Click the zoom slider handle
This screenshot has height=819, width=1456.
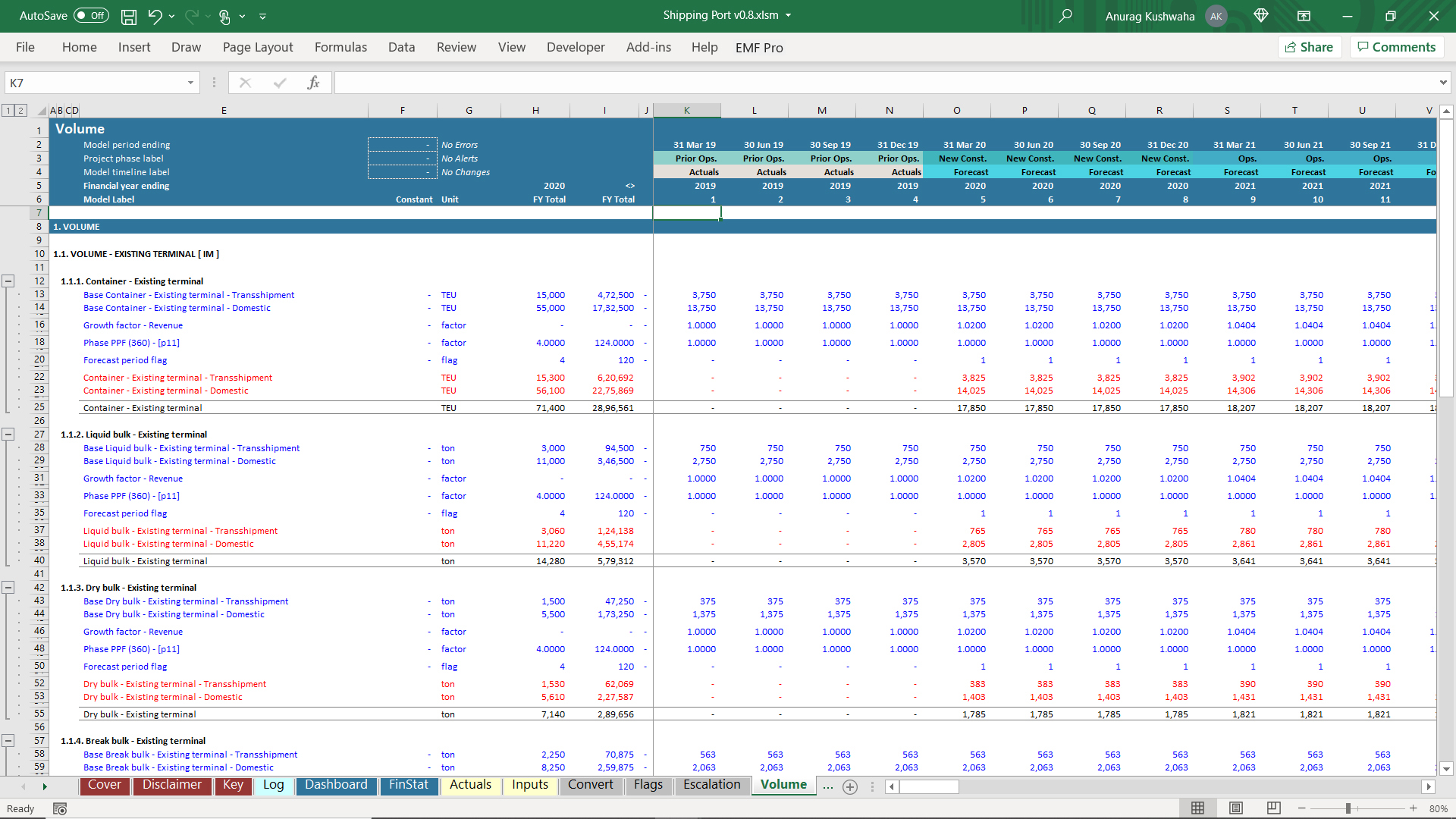1348,808
